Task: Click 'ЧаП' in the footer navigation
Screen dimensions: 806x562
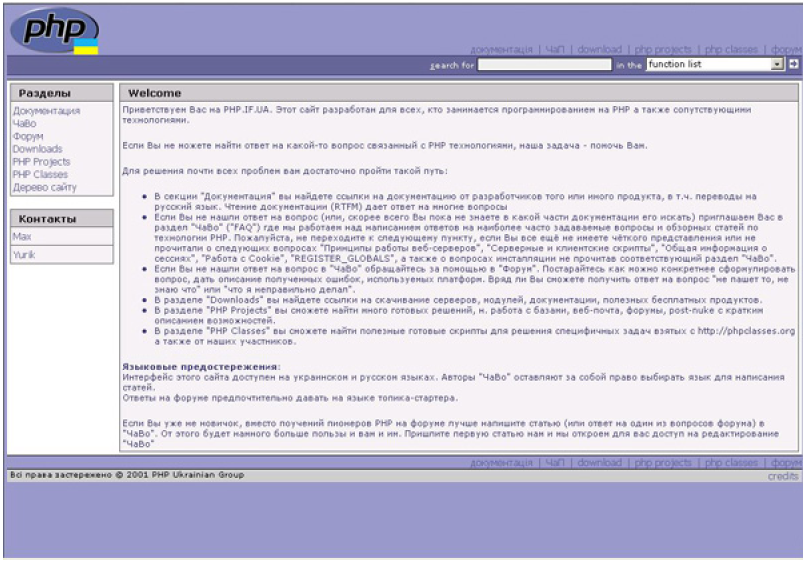Action: coord(555,463)
